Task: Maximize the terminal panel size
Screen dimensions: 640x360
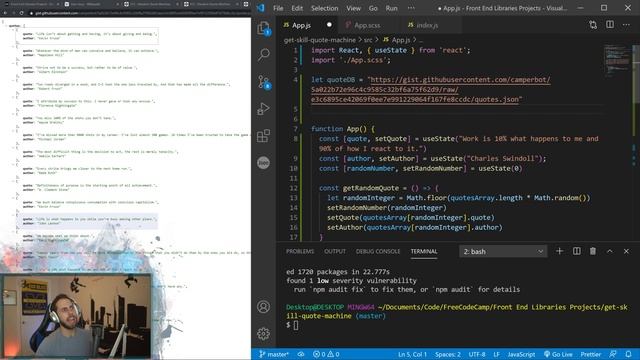Action: click(609, 251)
